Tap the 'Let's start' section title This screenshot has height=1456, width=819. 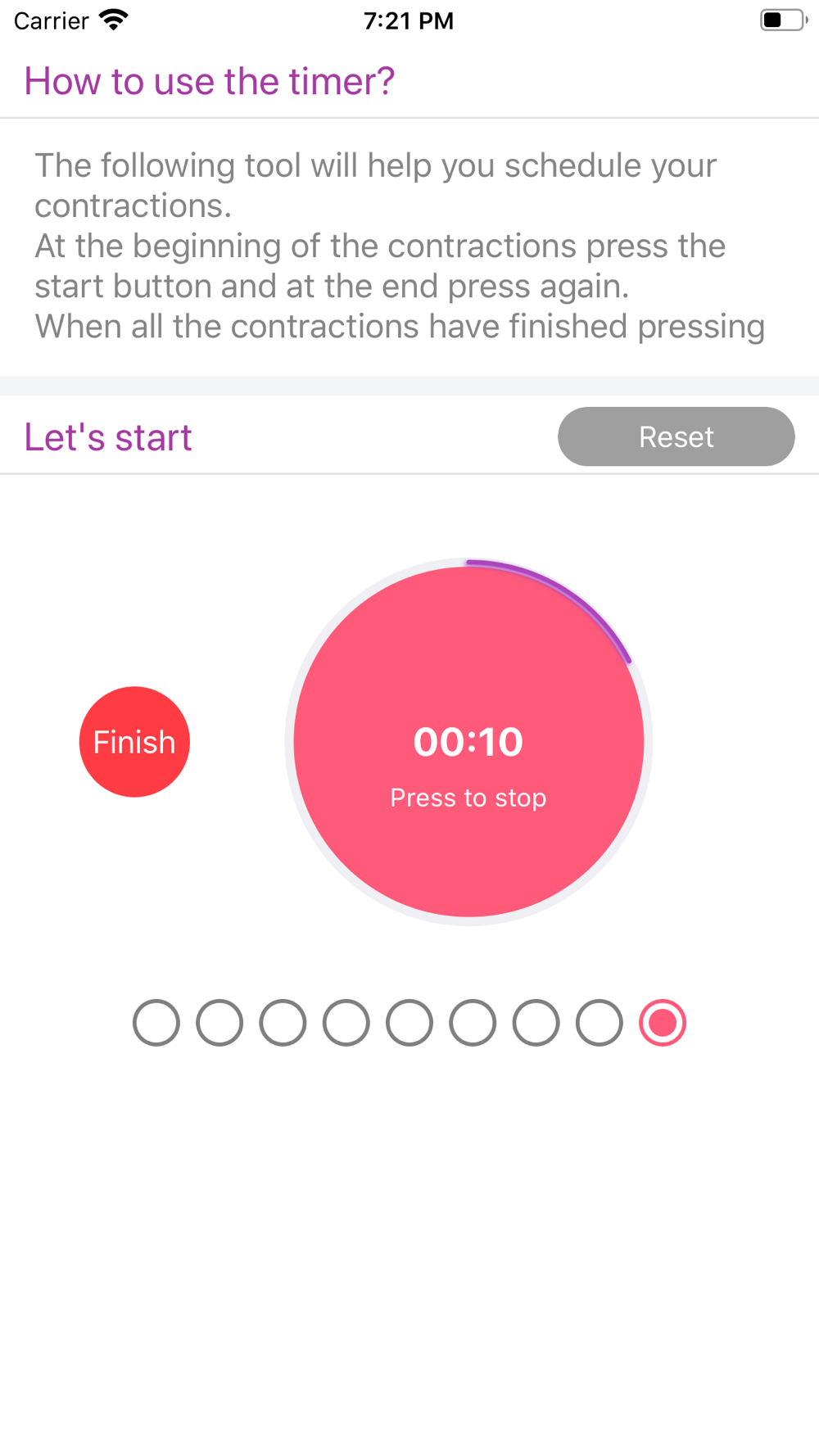108,436
